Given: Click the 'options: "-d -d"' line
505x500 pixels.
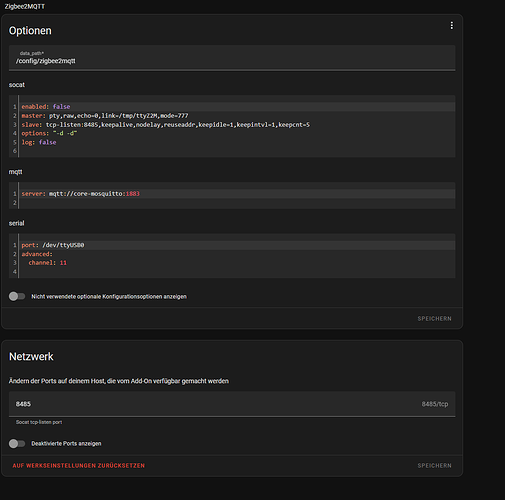Looking at the screenshot, I should pyautogui.click(x=49, y=133).
